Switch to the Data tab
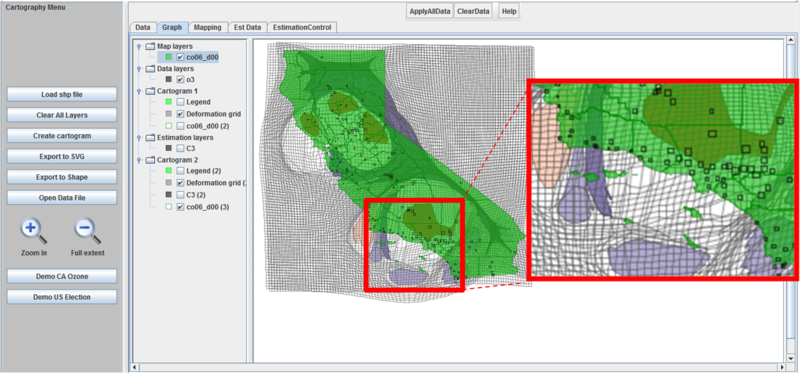Viewport: 800px width, 373px height. click(143, 28)
